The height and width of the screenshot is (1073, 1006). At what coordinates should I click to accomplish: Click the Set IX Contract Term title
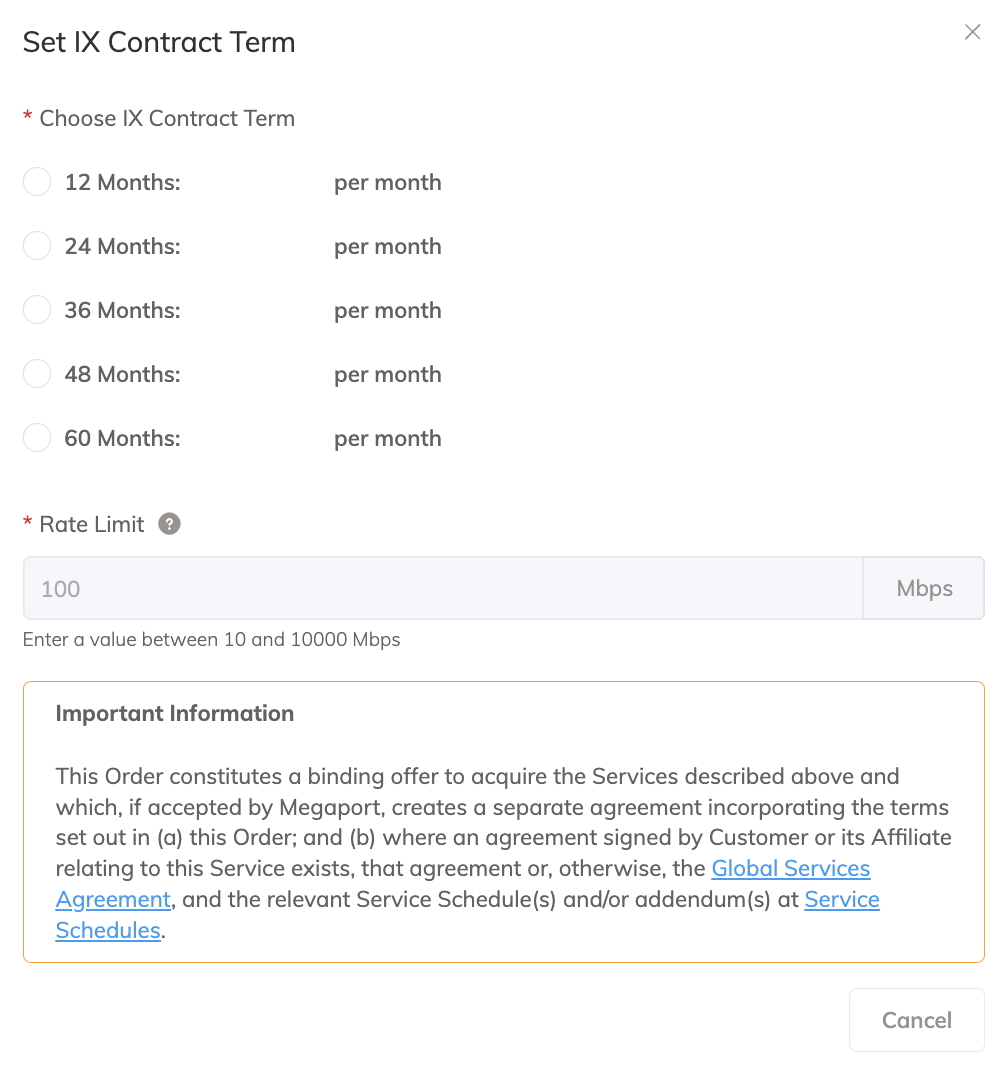click(158, 42)
